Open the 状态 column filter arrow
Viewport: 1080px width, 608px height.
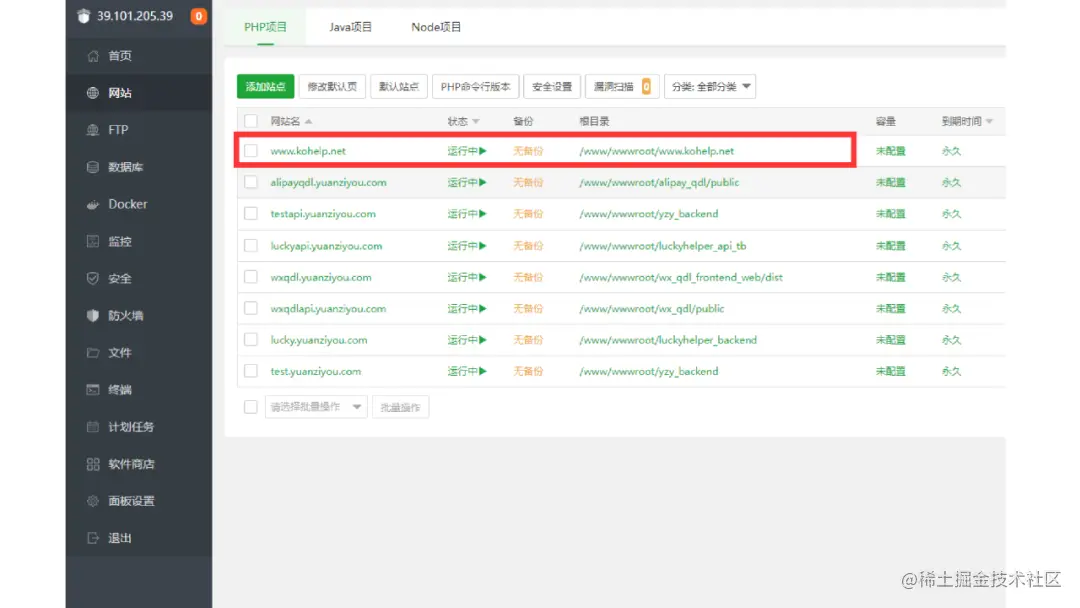[476, 122]
